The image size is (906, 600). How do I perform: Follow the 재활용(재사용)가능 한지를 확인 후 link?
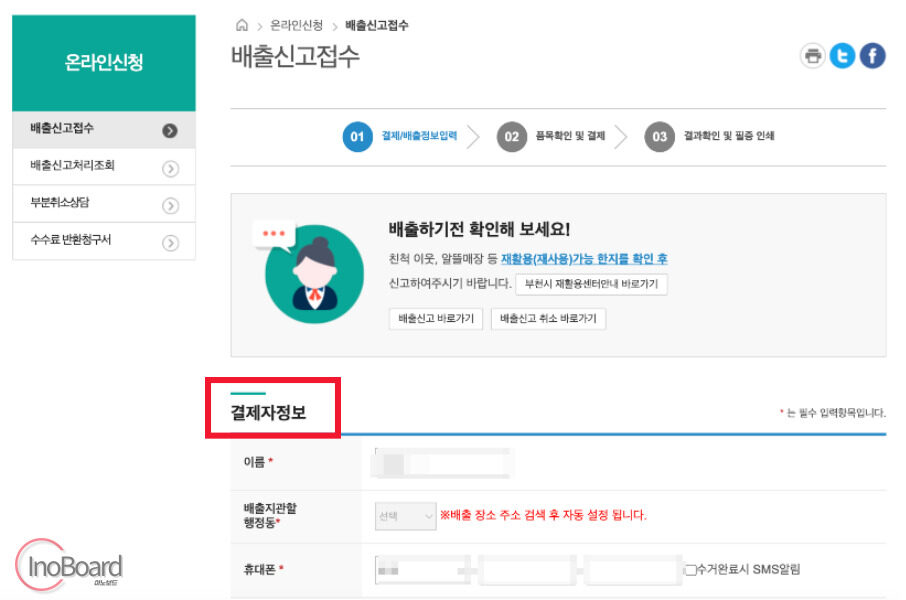584,259
